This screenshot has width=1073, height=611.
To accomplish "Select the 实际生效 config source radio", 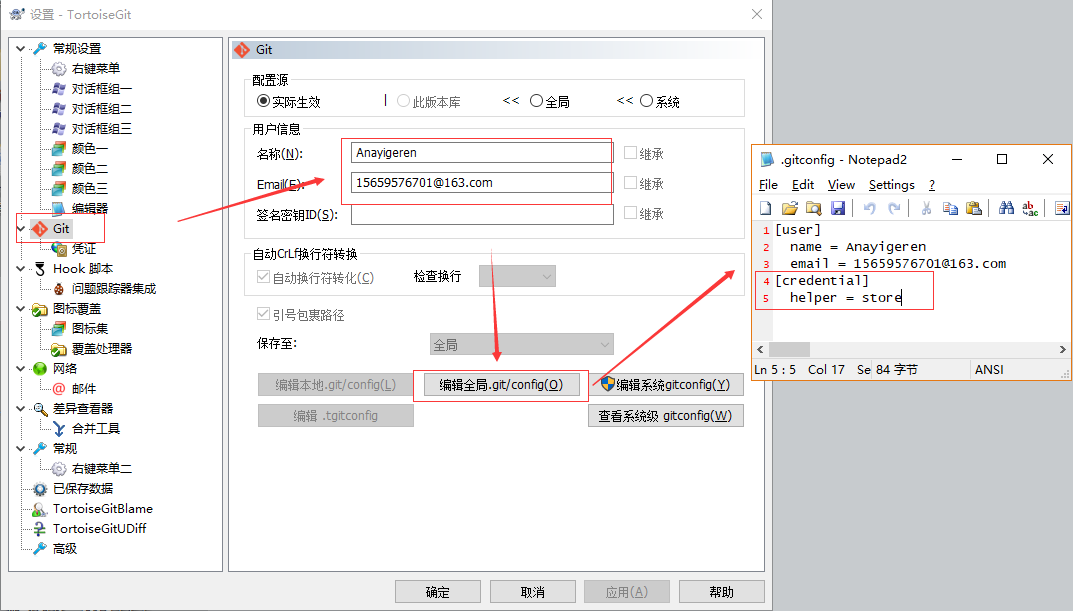I will click(x=263, y=101).
